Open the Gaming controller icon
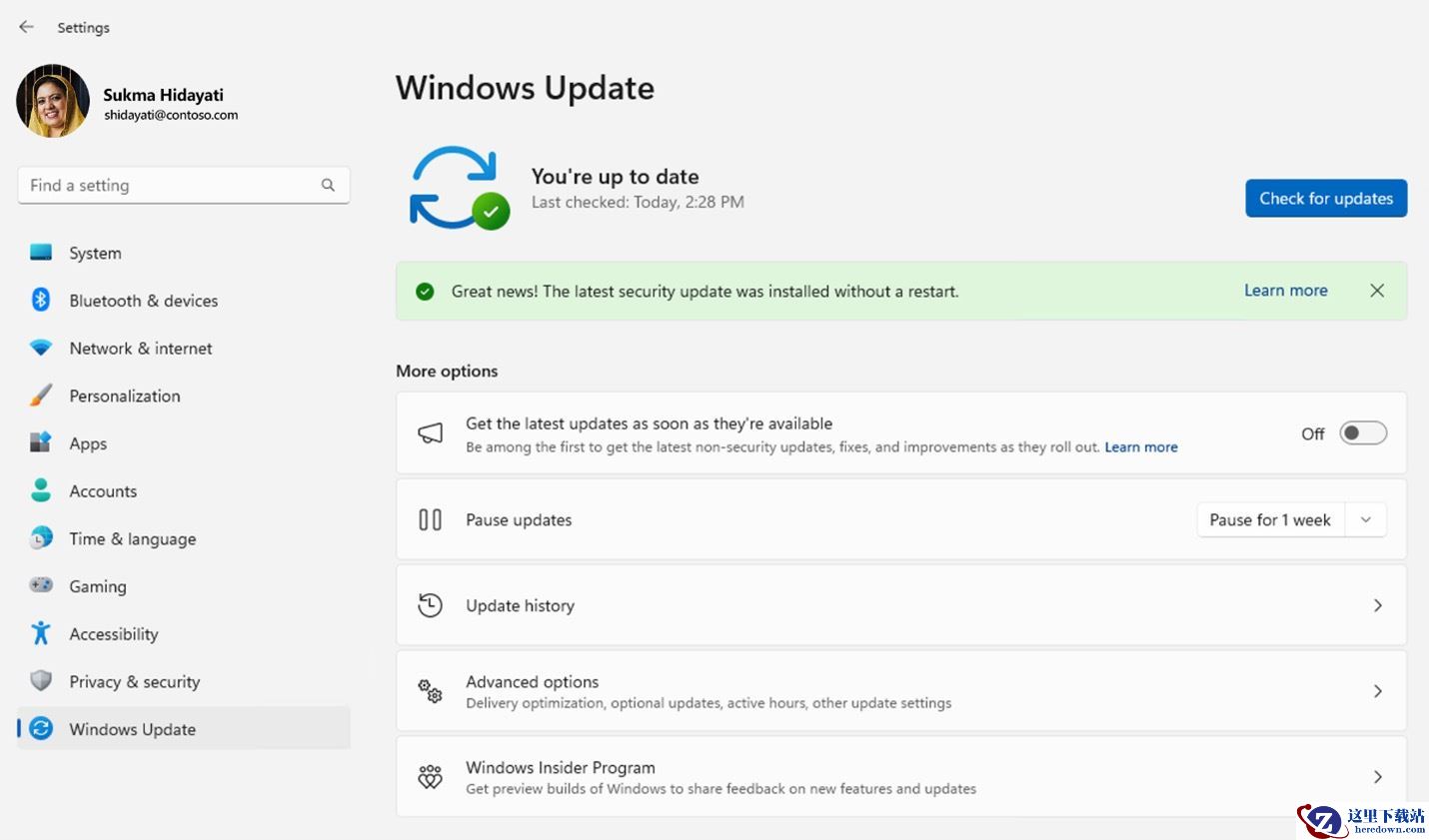 [41, 585]
